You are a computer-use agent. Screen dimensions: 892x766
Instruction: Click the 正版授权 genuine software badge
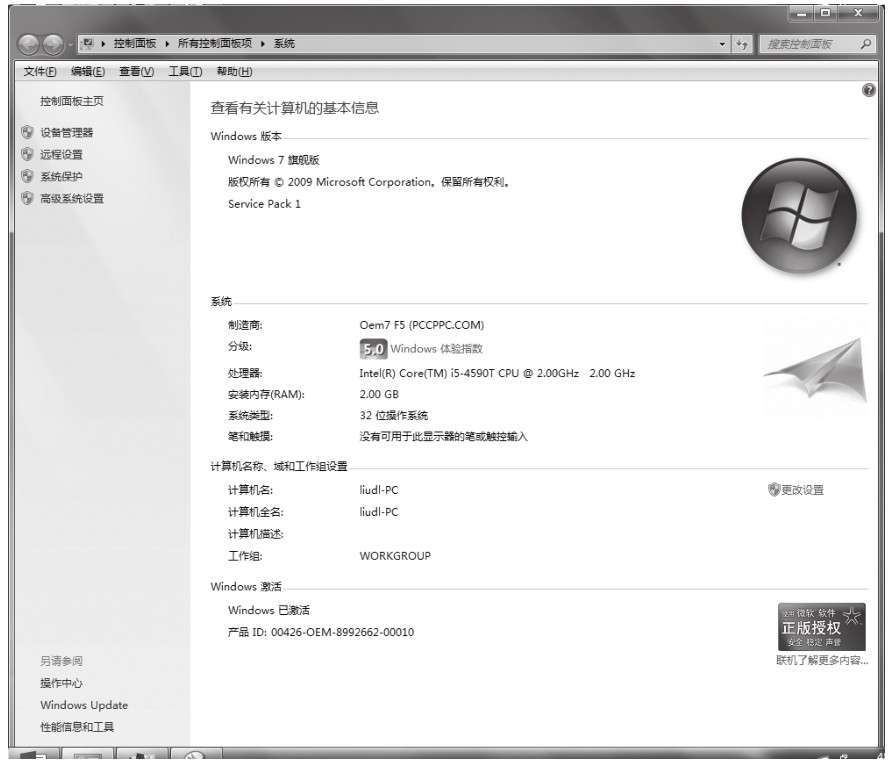click(x=821, y=627)
